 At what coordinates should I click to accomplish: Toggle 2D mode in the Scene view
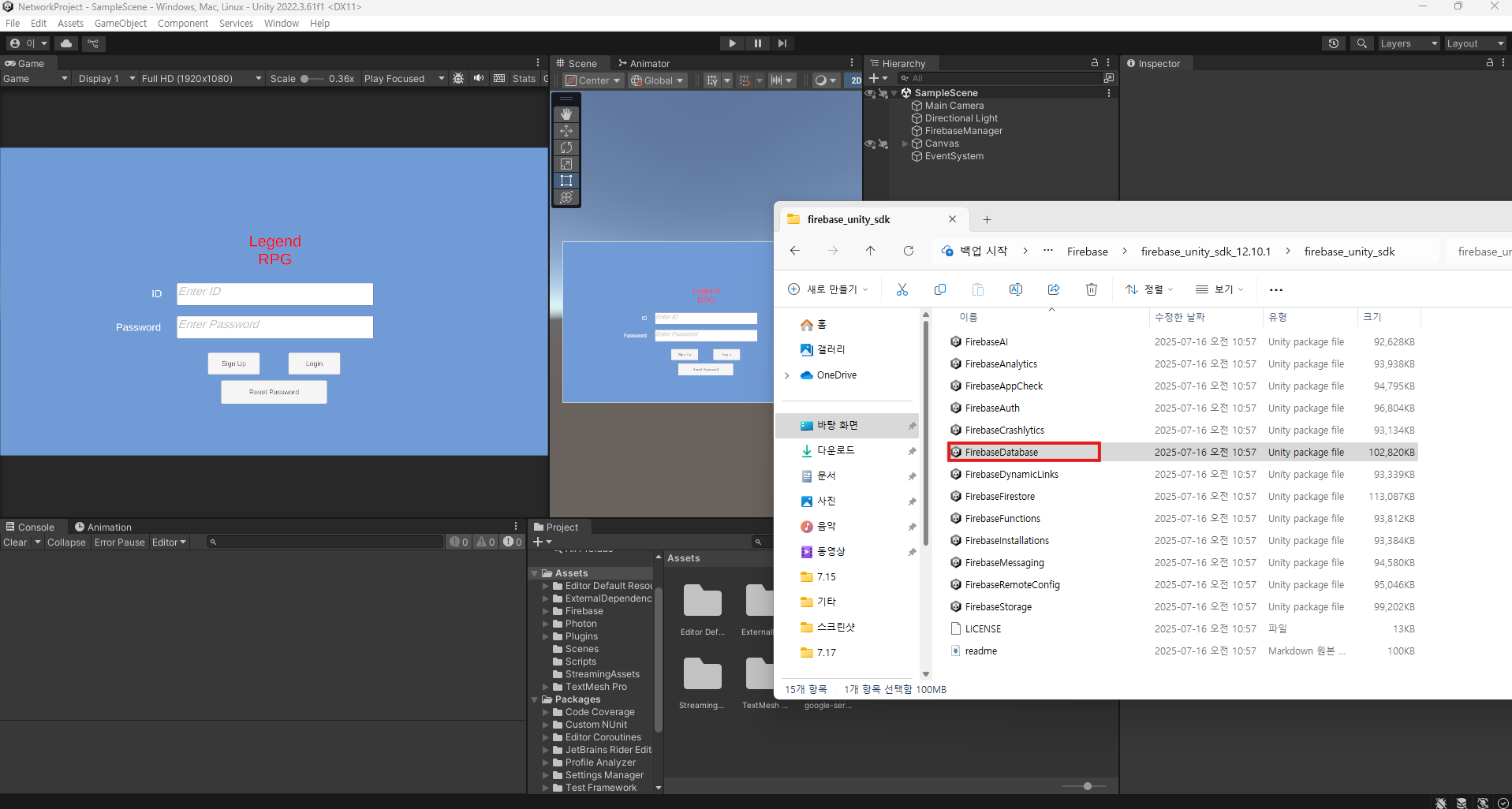(855, 80)
